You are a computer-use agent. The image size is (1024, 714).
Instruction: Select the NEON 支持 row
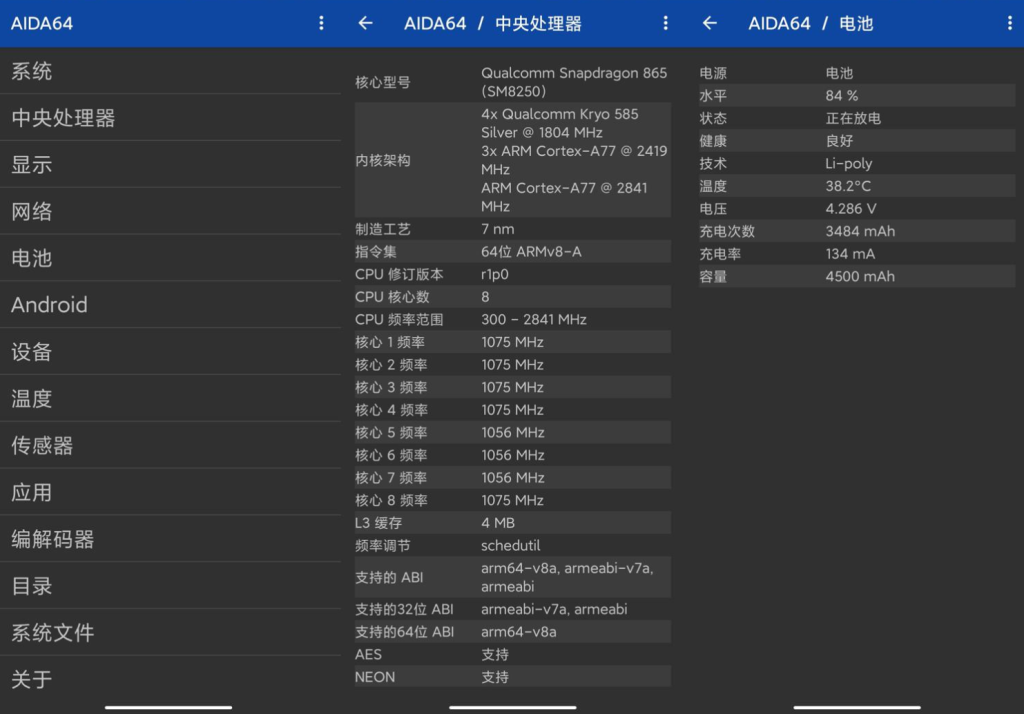513,677
